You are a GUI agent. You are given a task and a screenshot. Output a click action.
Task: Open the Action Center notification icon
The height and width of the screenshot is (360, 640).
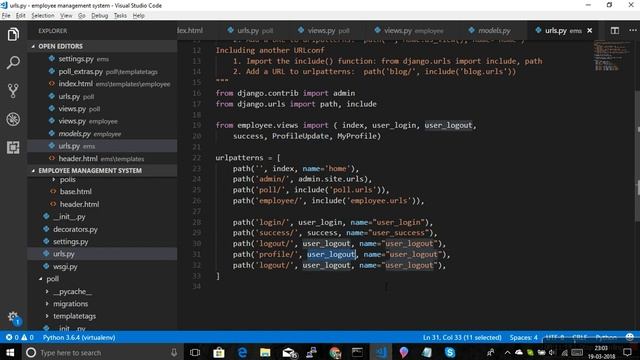click(x=627, y=353)
